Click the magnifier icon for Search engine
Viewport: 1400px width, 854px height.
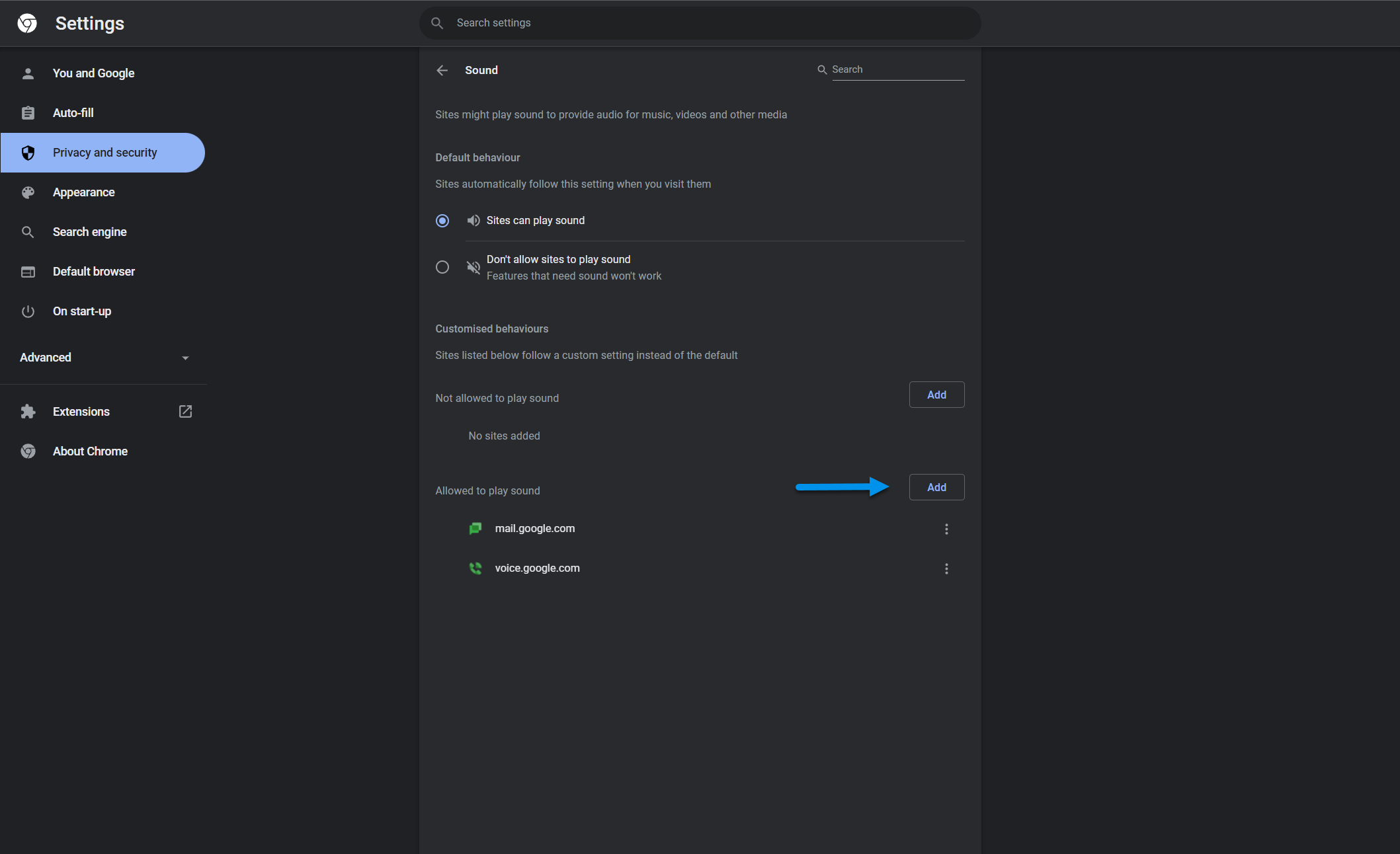28,232
